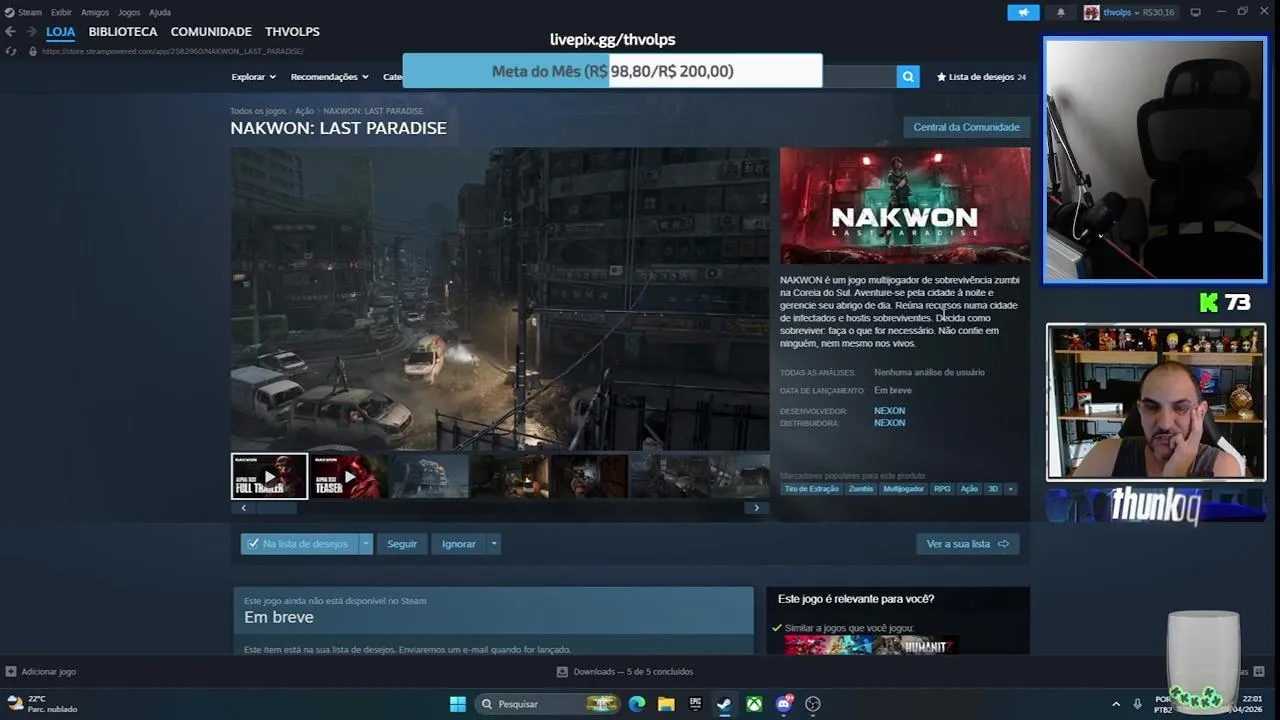Click the Steam taskbar icon
The width and height of the screenshot is (1280, 720).
tap(724, 704)
